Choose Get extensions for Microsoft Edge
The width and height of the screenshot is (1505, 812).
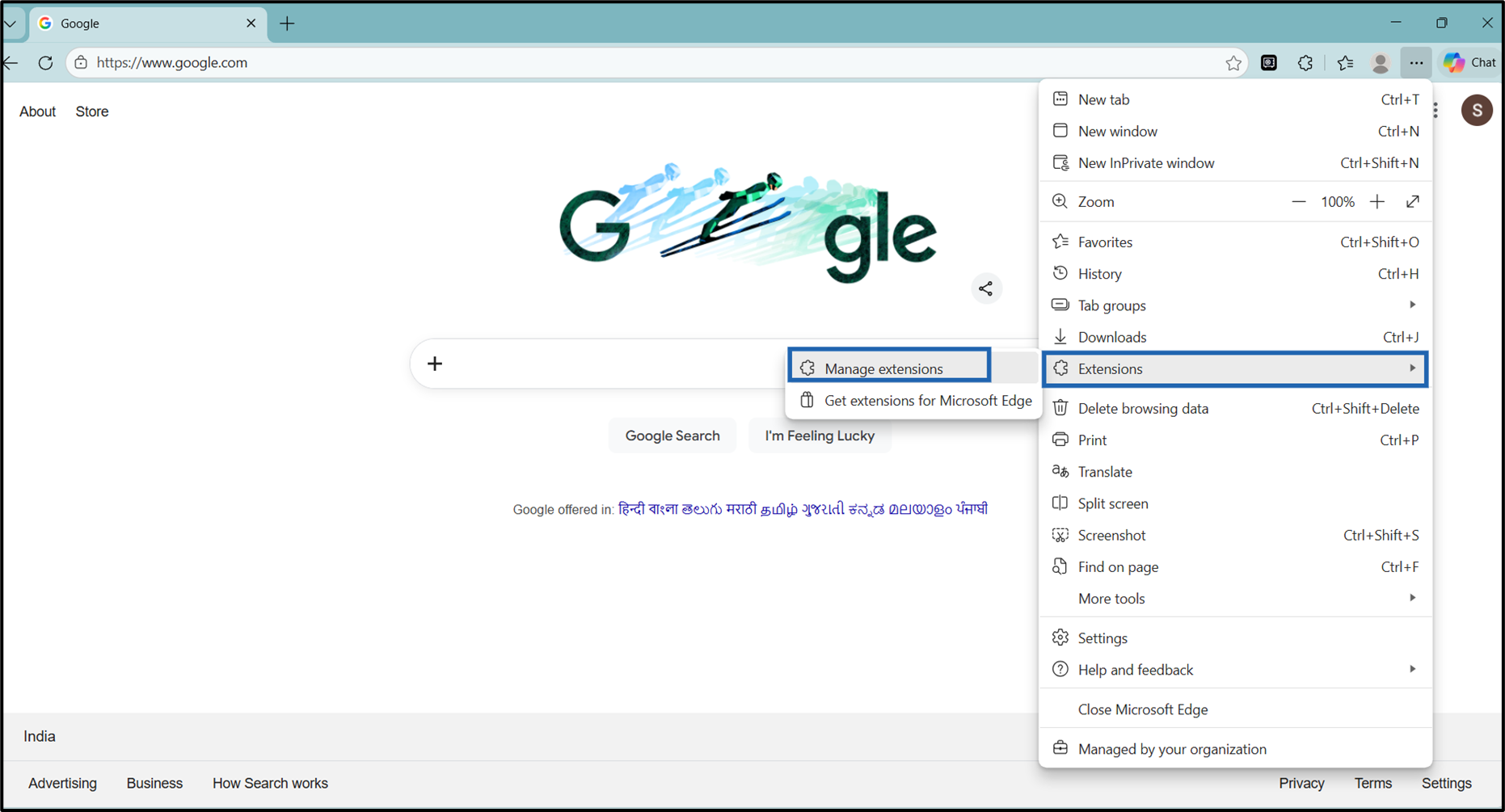tap(914, 401)
